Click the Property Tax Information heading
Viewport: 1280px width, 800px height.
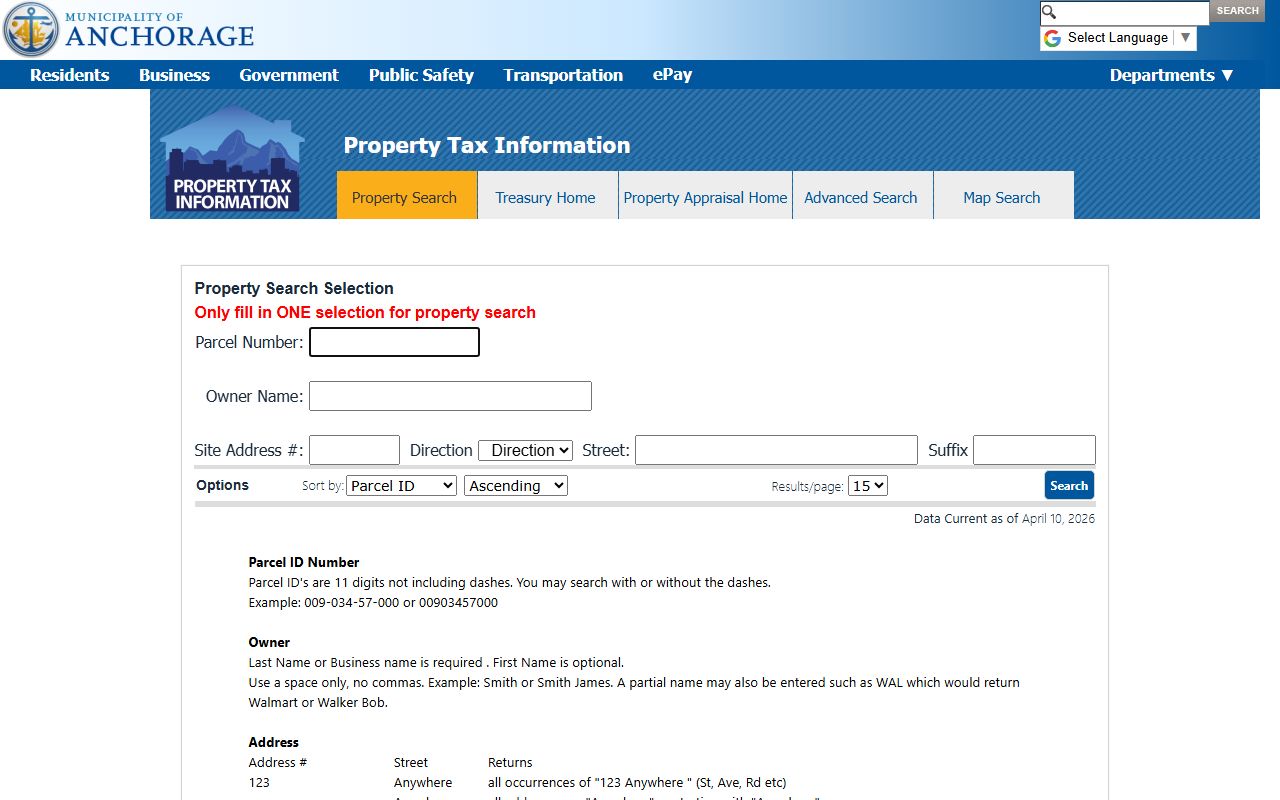click(x=487, y=145)
